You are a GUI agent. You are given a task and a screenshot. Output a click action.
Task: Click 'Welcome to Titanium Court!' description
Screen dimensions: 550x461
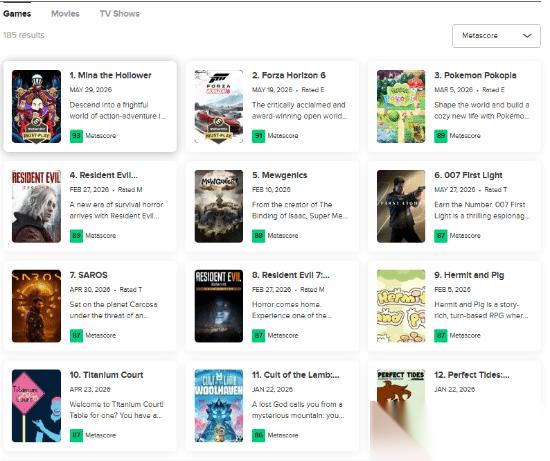coord(116,404)
